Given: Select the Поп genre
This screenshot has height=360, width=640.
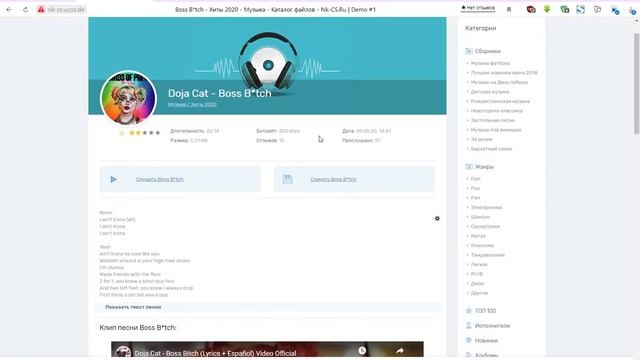Looking at the screenshot, I should pyautogui.click(x=476, y=179).
